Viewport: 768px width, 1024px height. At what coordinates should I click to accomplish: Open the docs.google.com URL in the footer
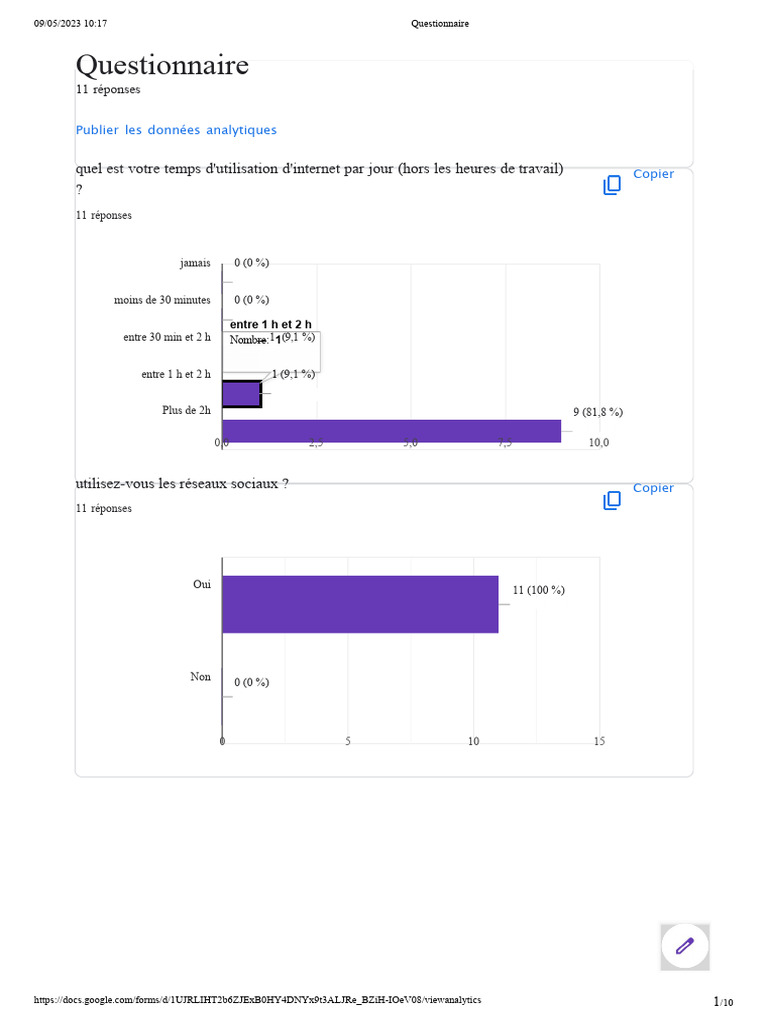pos(257,1000)
